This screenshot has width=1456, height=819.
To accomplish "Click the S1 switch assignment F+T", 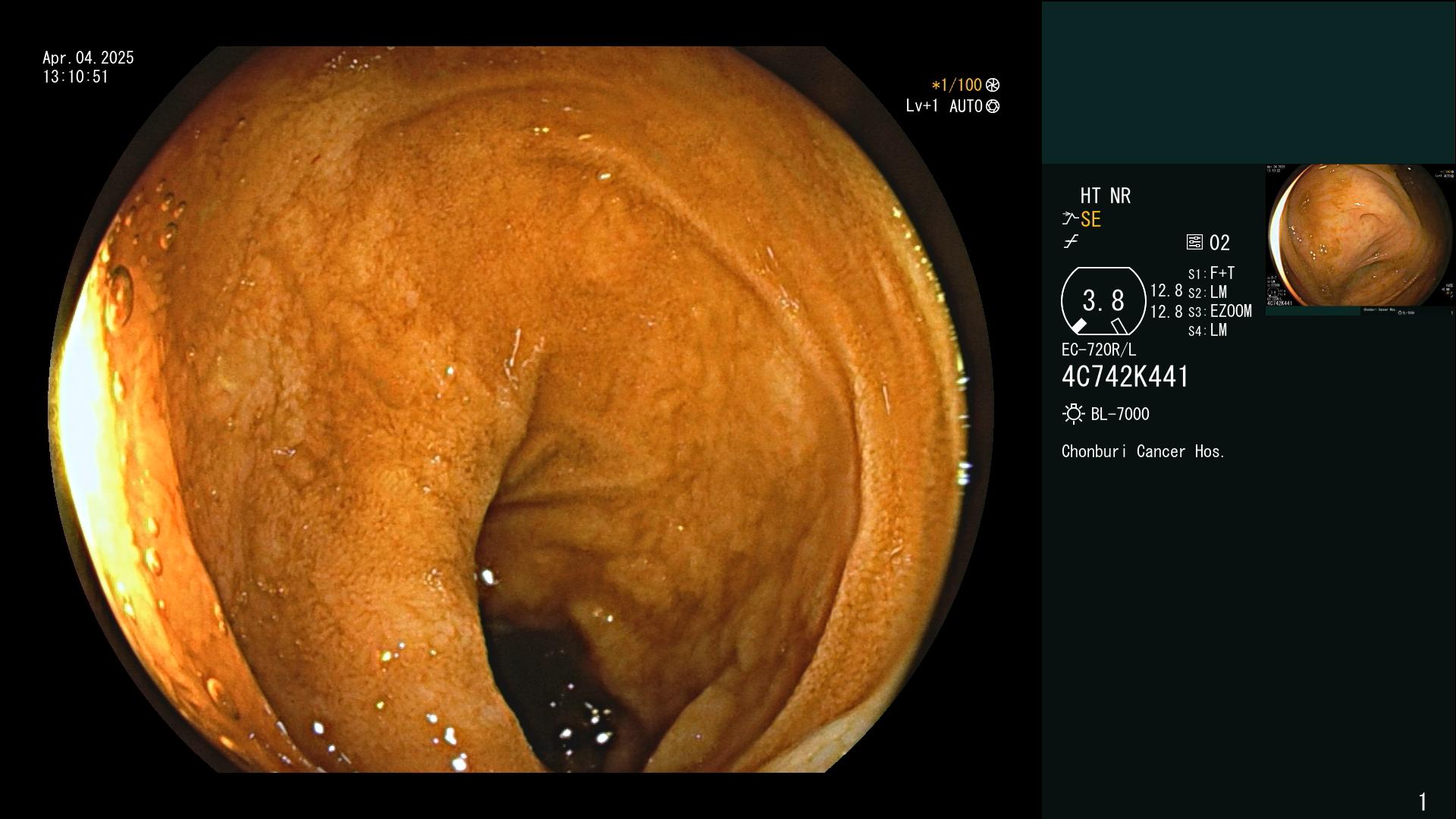I will coord(1222,273).
